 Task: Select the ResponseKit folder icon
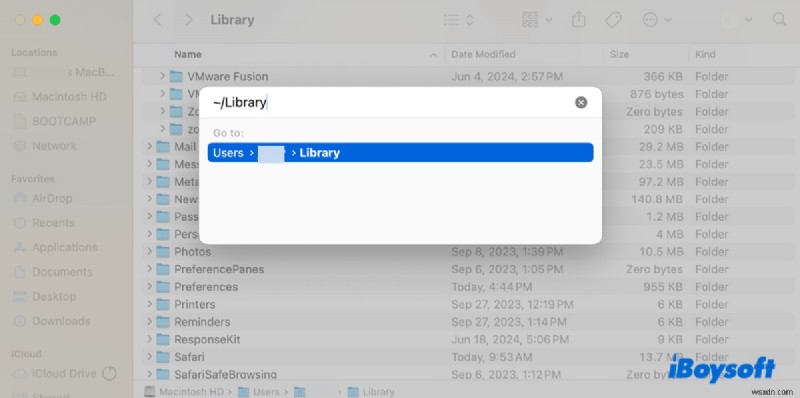coord(163,339)
